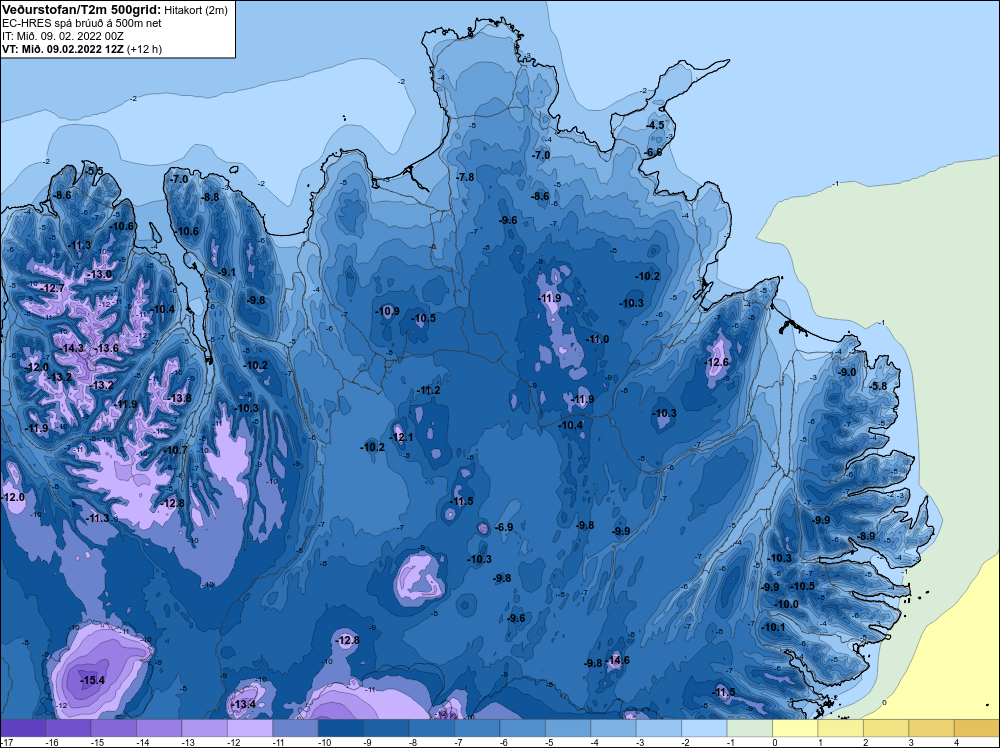Click the '-8.9' temperature value

click(867, 536)
